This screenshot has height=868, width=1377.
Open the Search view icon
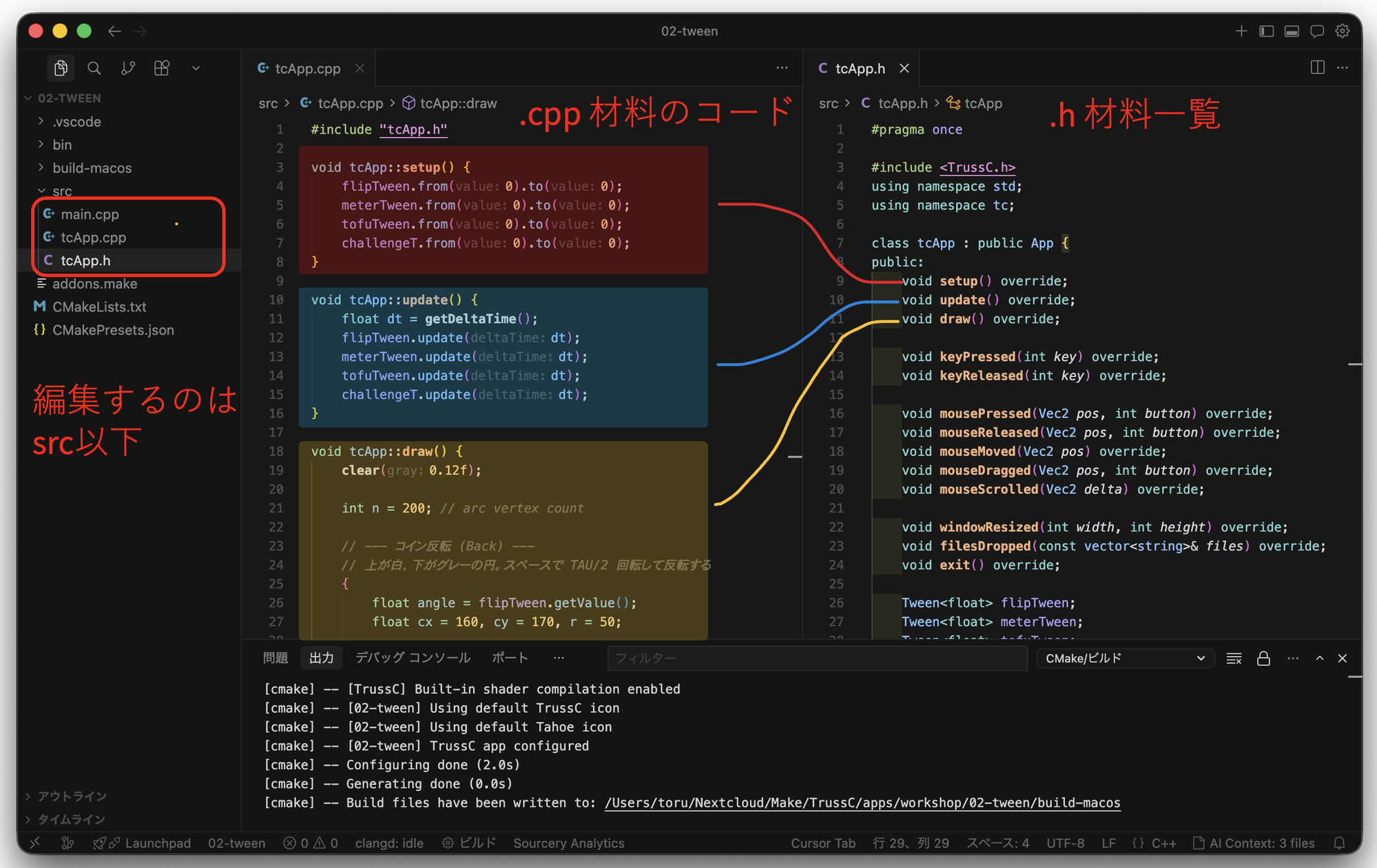tap(94, 68)
